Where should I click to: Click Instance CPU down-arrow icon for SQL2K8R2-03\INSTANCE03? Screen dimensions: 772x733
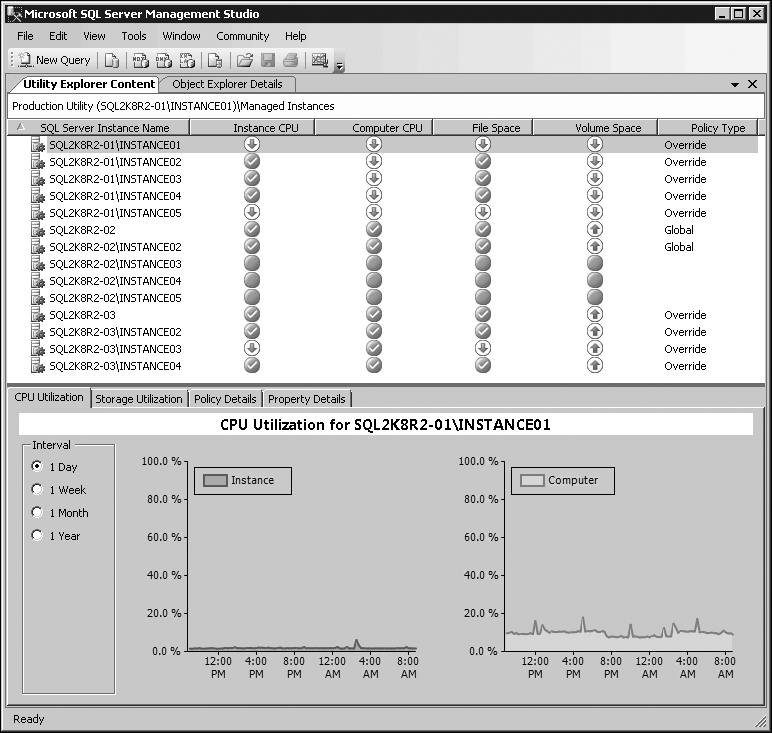(x=252, y=348)
